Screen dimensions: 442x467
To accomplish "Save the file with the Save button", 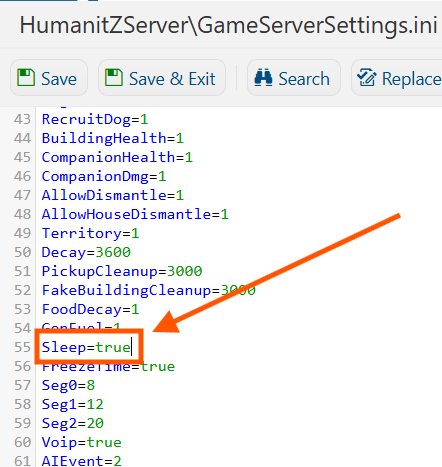I will [x=49, y=78].
